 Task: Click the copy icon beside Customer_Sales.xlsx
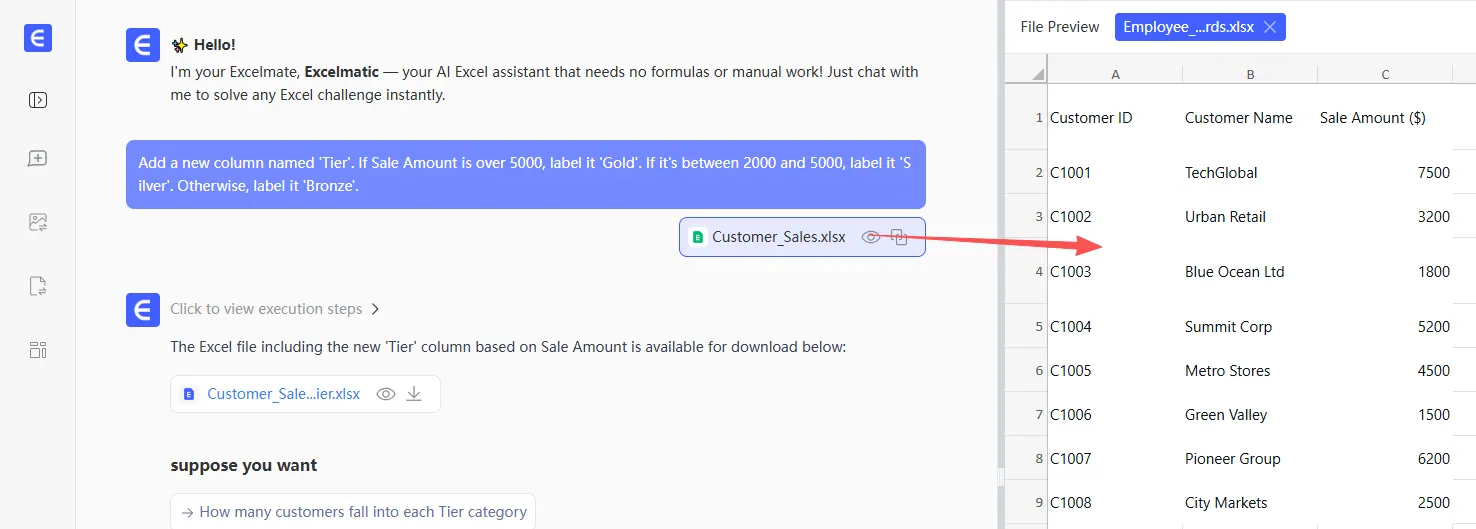[900, 237]
